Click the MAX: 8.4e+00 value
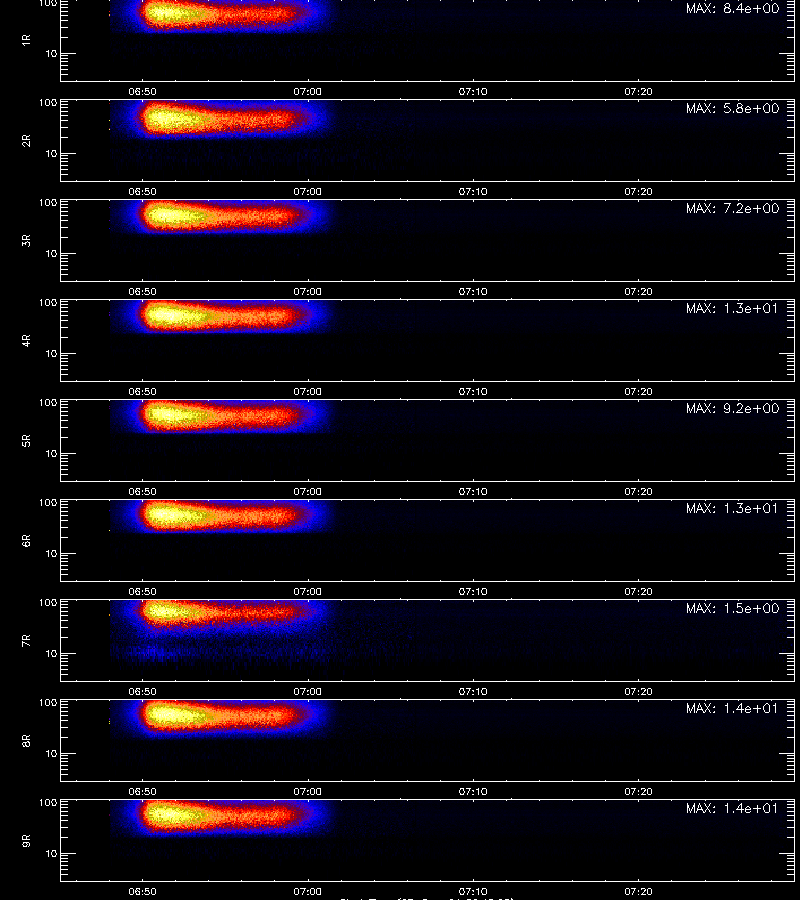The image size is (800, 900). (732, 9)
